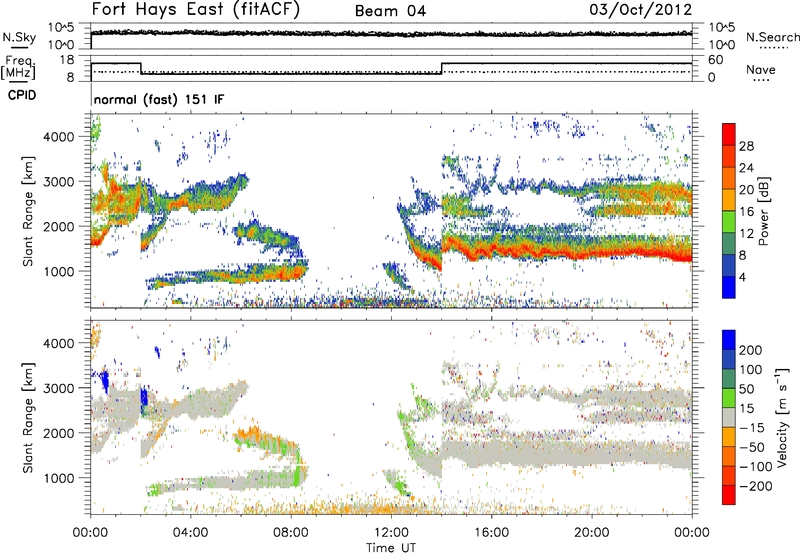800x554 pixels.
Task: Click the 'Fort Hays East (fitACF)' title
Action: (x=196, y=9)
